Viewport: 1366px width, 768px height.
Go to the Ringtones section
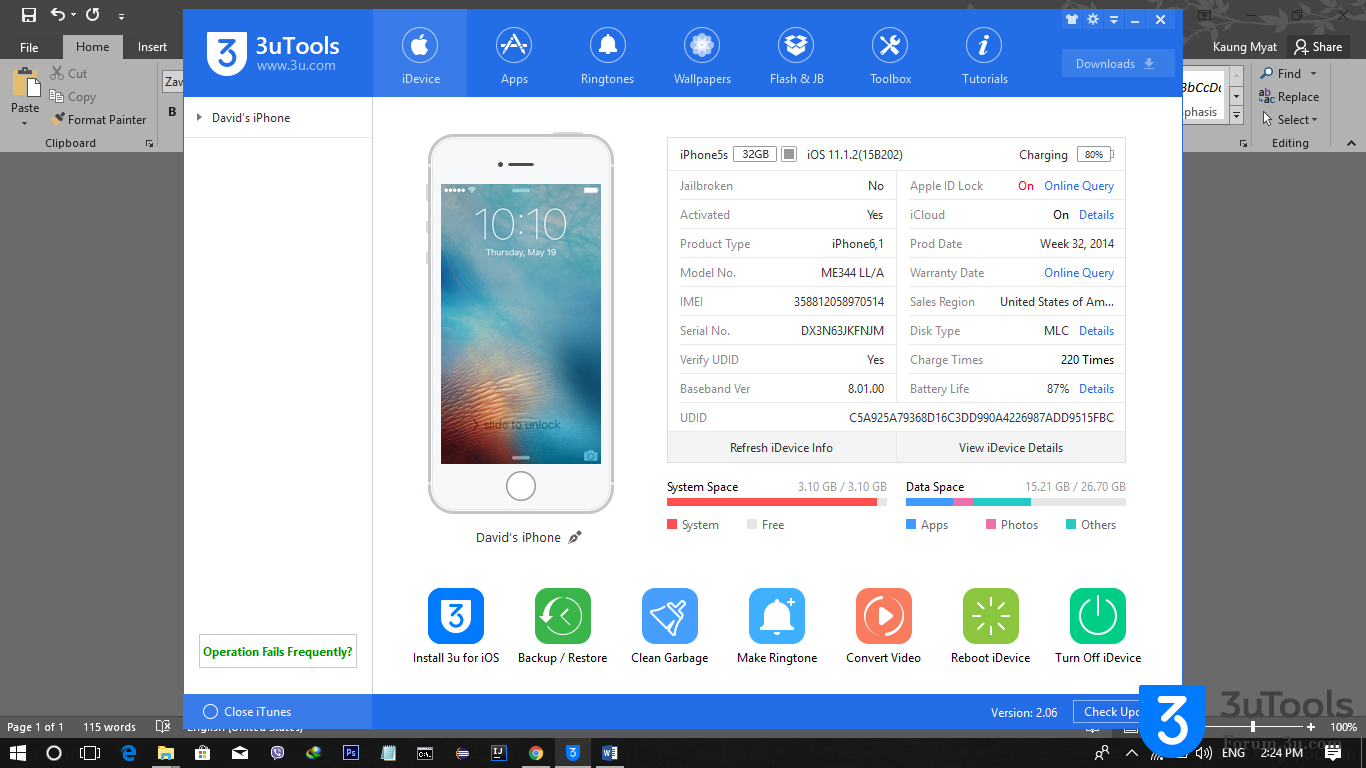point(607,56)
